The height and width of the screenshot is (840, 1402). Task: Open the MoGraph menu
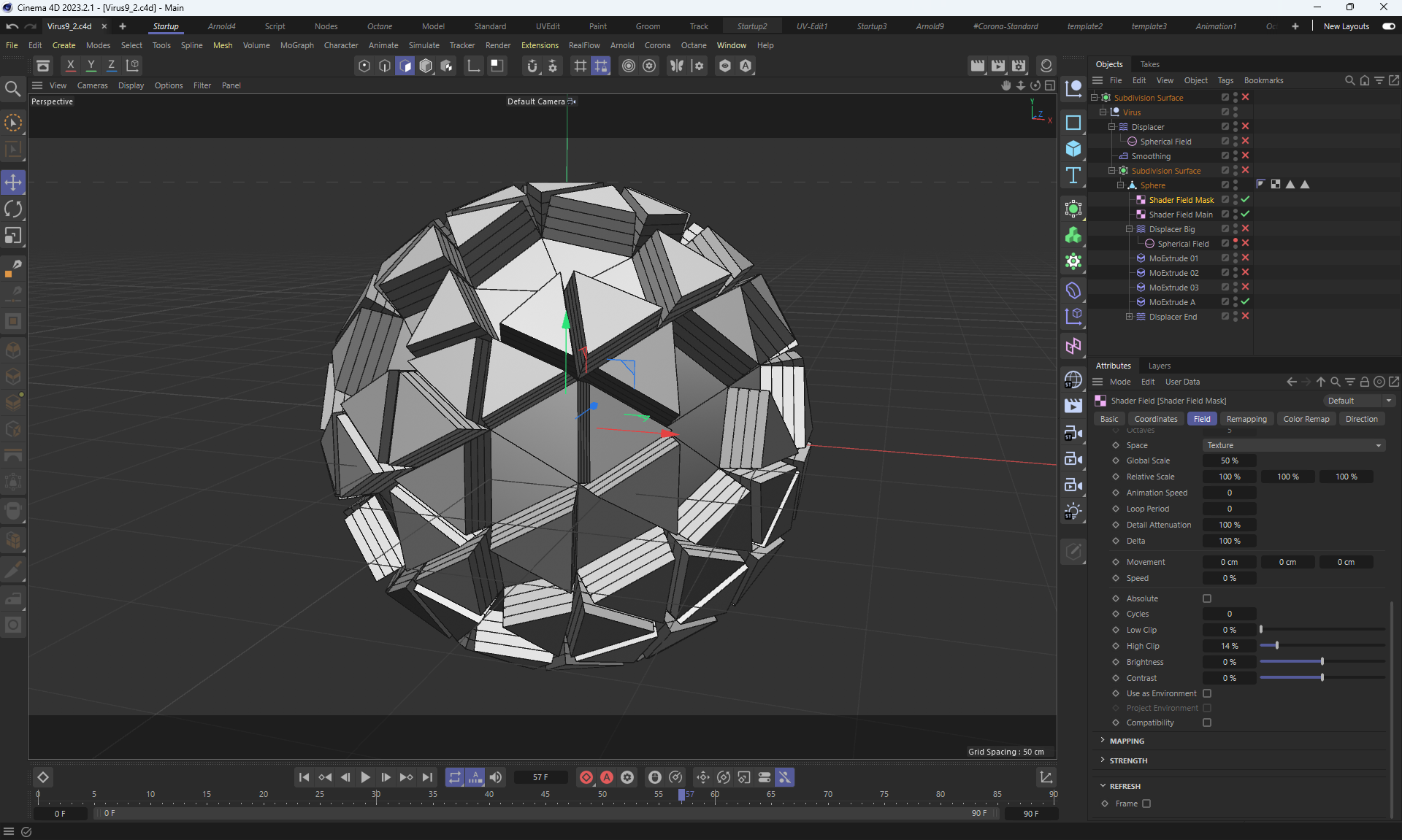point(296,45)
